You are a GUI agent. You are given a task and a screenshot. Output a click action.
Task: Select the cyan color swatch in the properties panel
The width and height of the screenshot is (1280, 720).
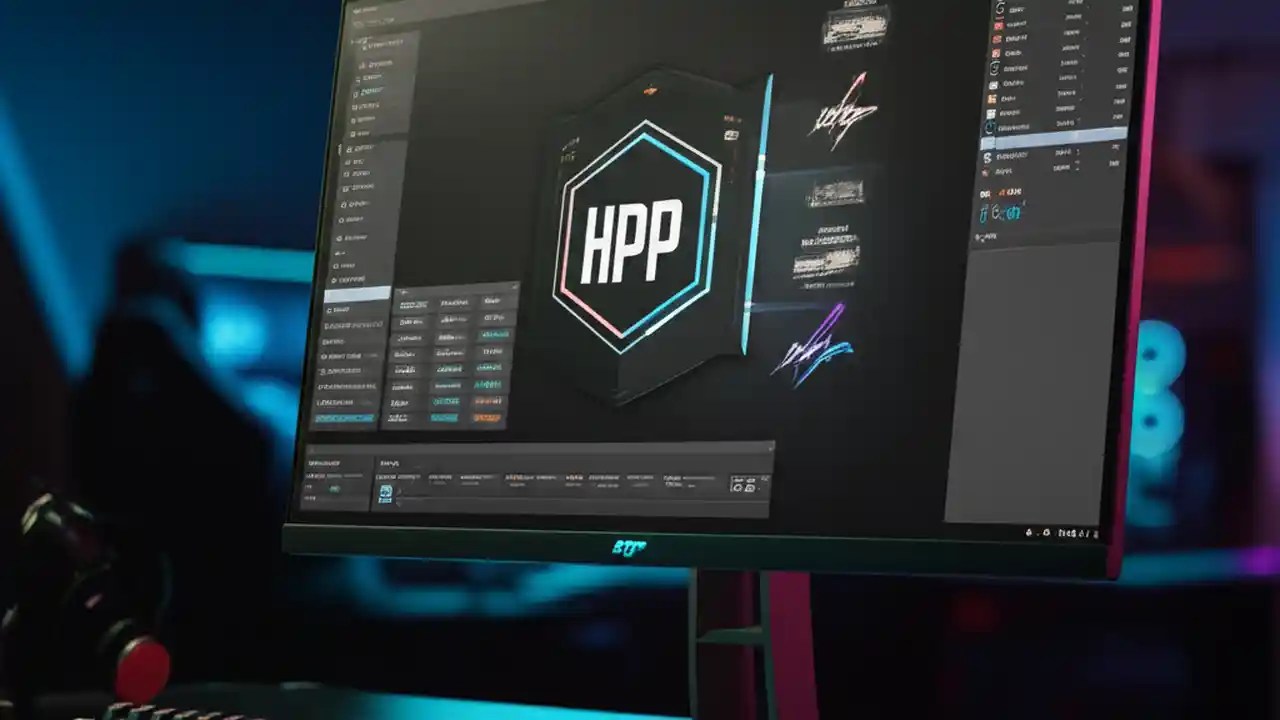pos(344,419)
